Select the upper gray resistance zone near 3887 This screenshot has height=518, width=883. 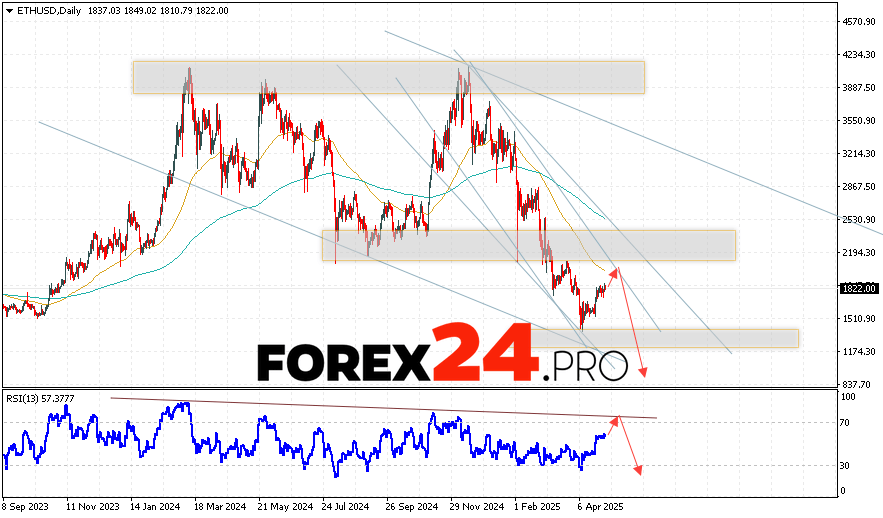pyautogui.click(x=388, y=77)
